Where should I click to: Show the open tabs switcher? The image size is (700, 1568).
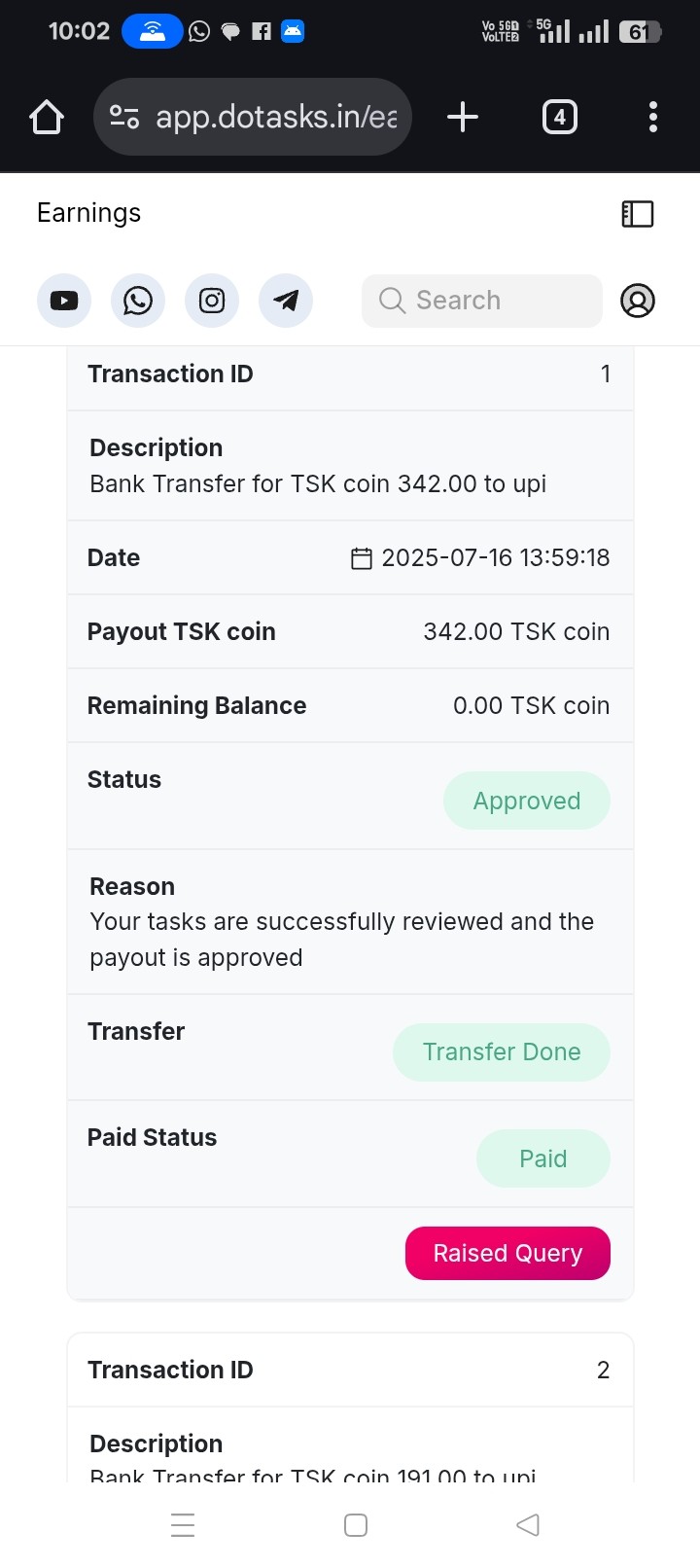click(559, 118)
